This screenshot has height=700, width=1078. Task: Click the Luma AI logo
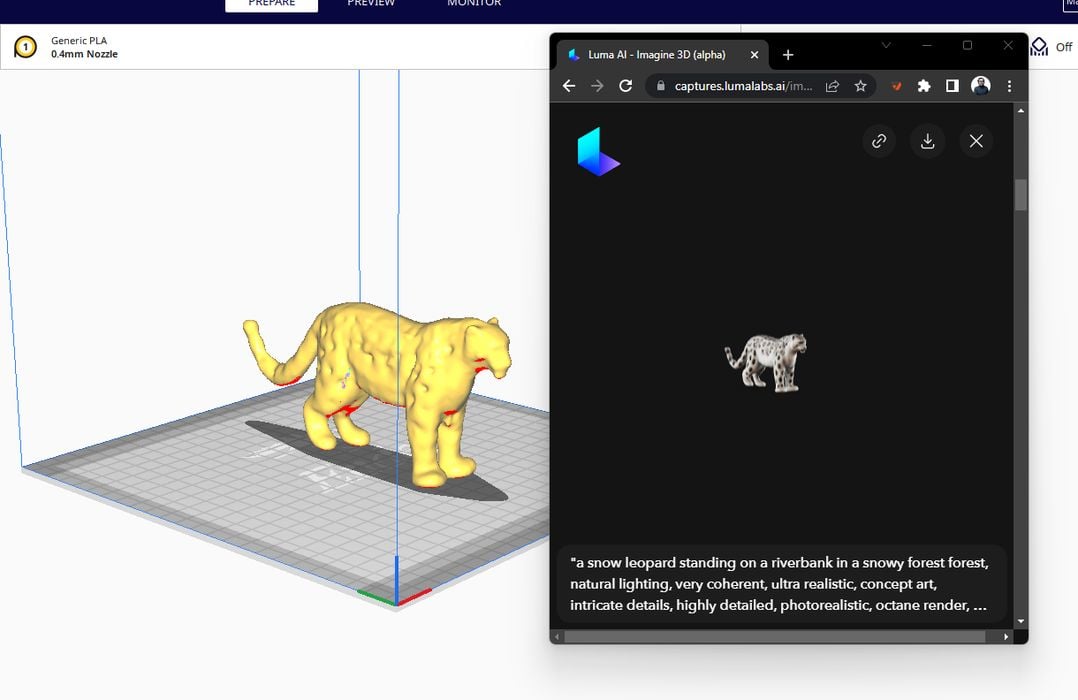click(x=598, y=152)
